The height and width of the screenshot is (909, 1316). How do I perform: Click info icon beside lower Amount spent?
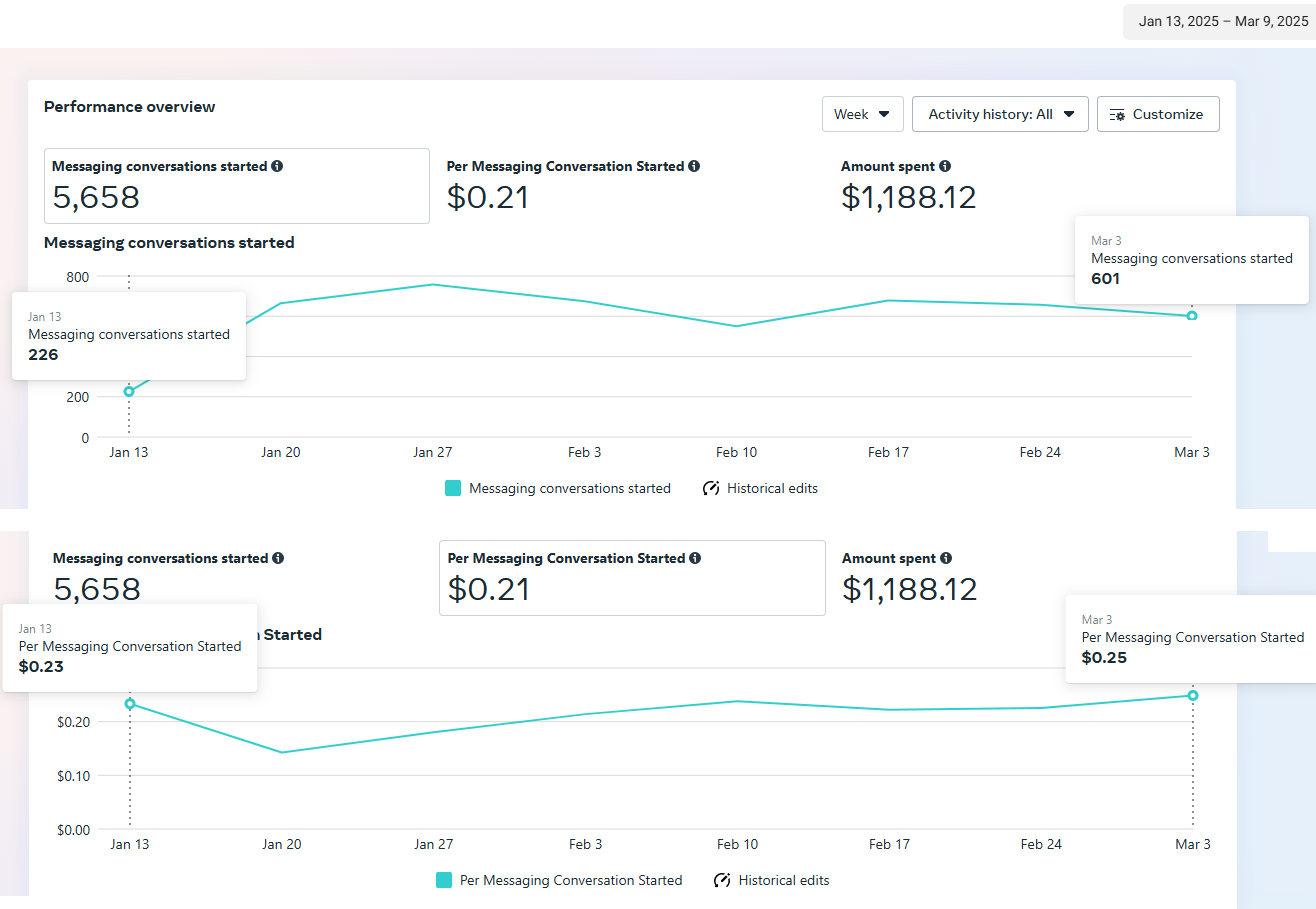(946, 558)
